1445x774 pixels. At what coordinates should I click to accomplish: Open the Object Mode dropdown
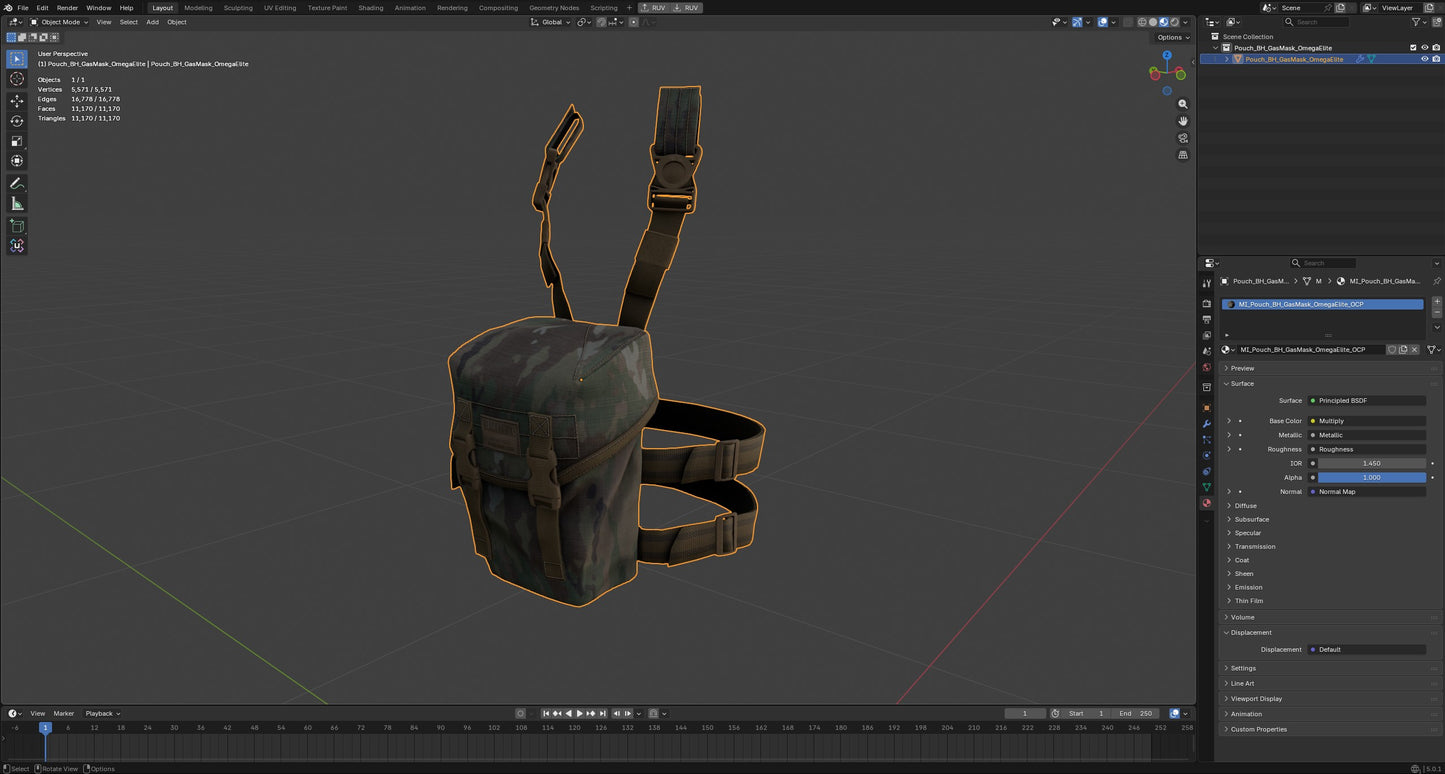(59, 22)
